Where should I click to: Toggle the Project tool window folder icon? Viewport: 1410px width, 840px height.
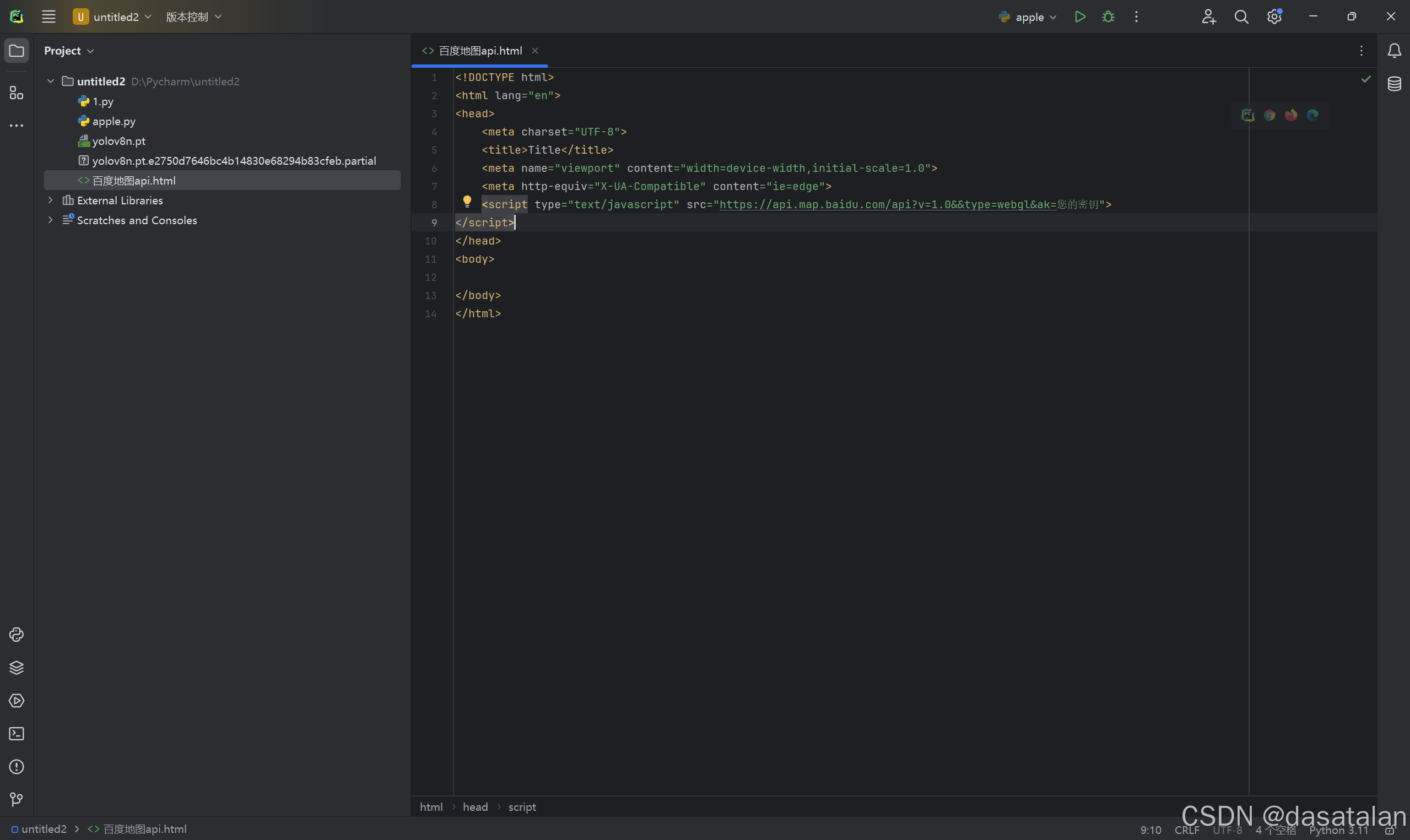[x=17, y=51]
